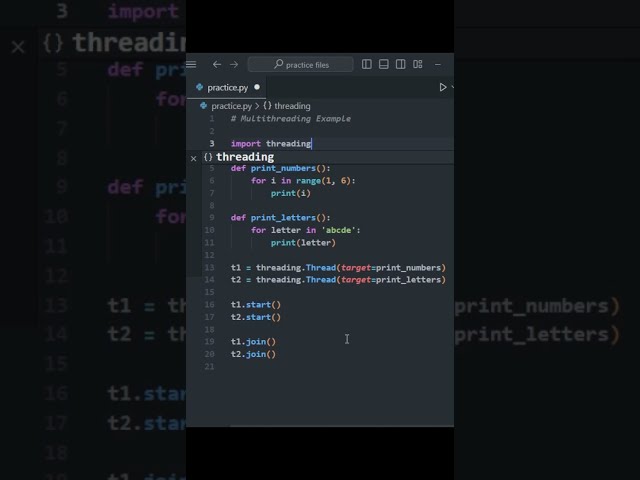Toggle bottom panel layout icon

(384, 64)
